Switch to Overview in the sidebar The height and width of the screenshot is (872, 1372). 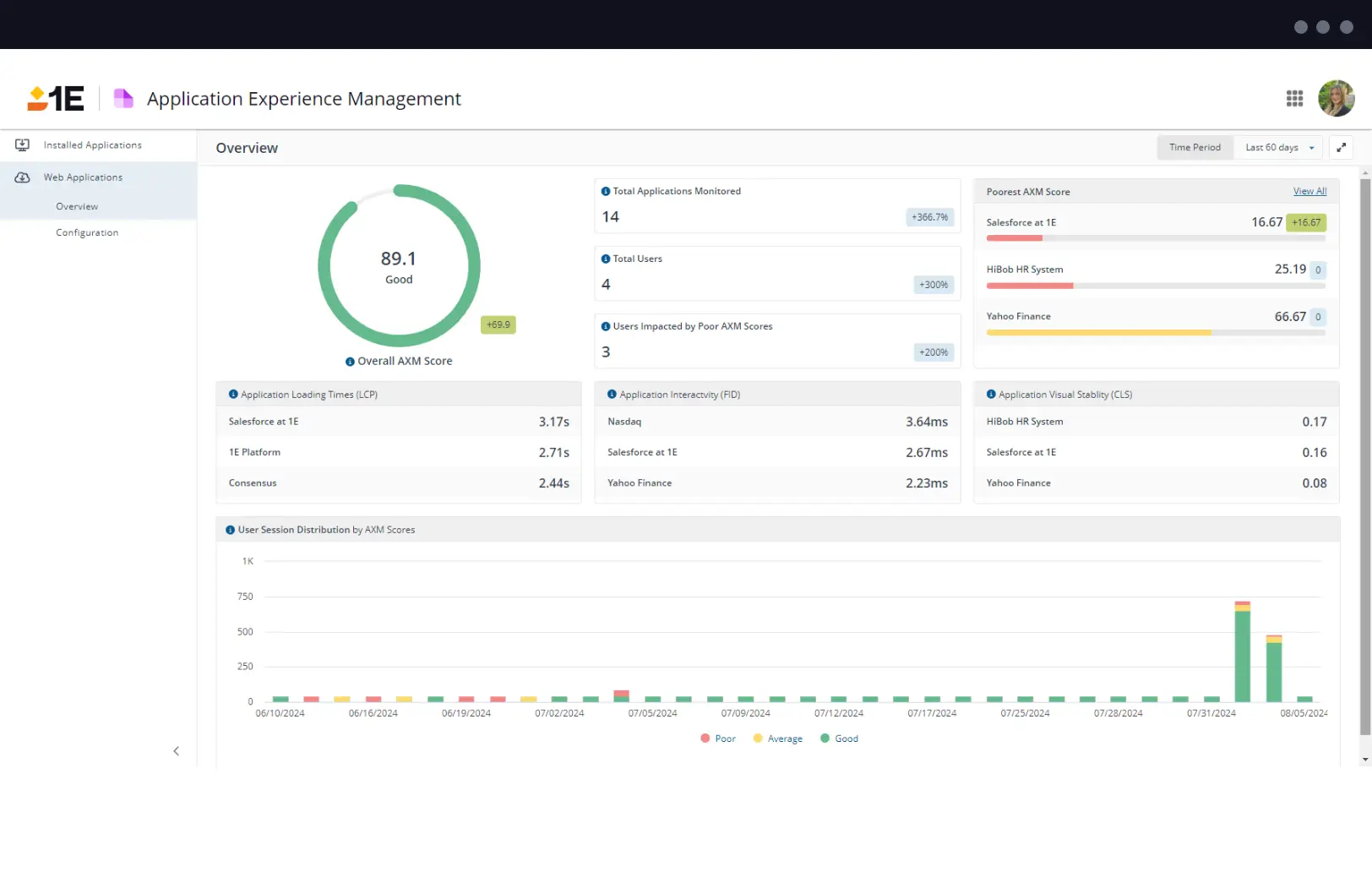(77, 206)
